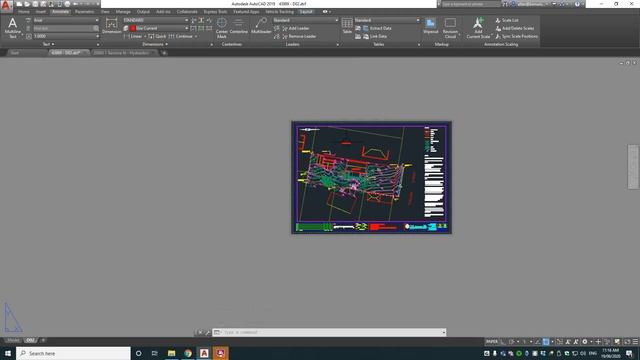640x360 pixels.
Task: Click the drawing layout sheet thumbnail
Action: click(x=371, y=178)
